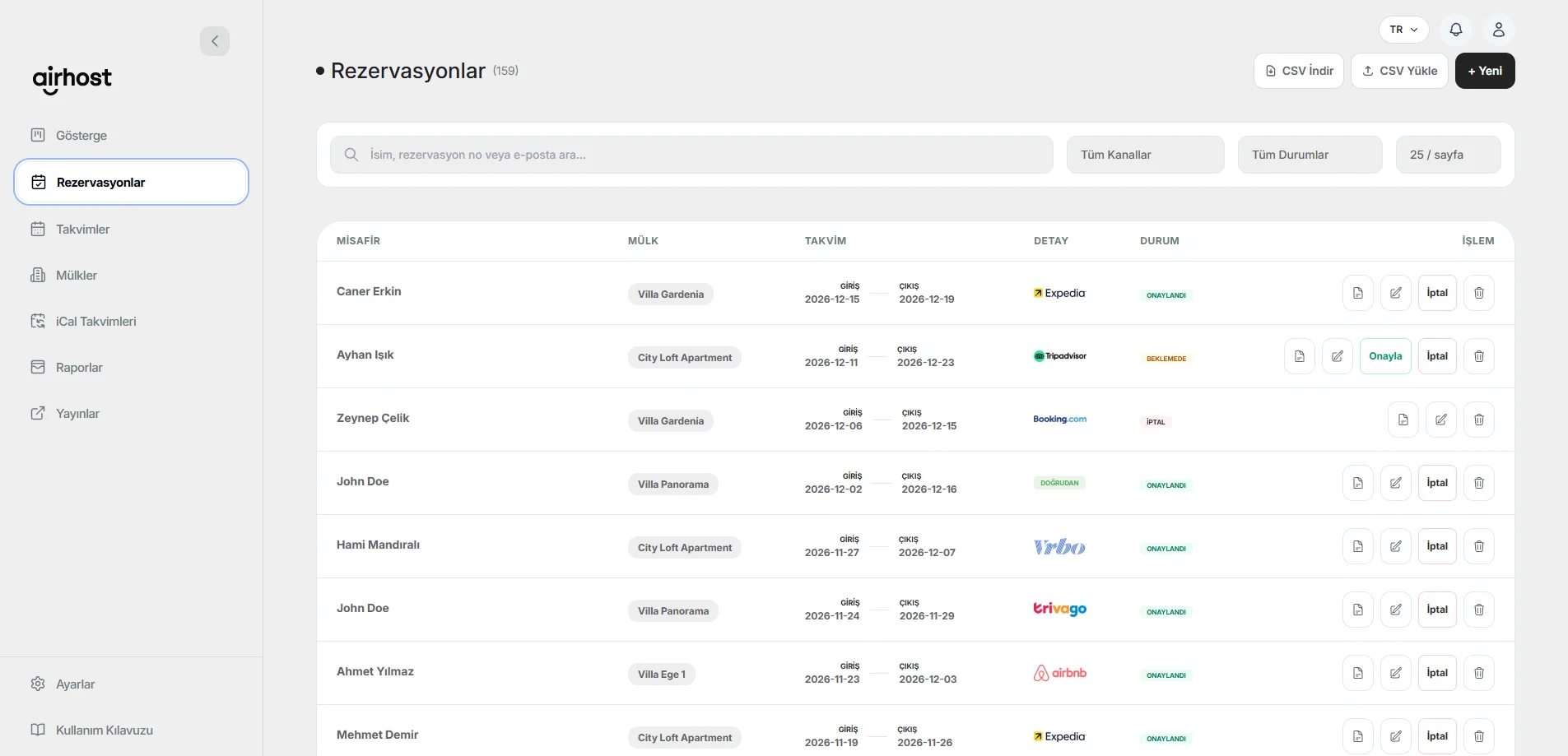
Task: Edit Ayhan Işık reservation
Action: 1338,356
